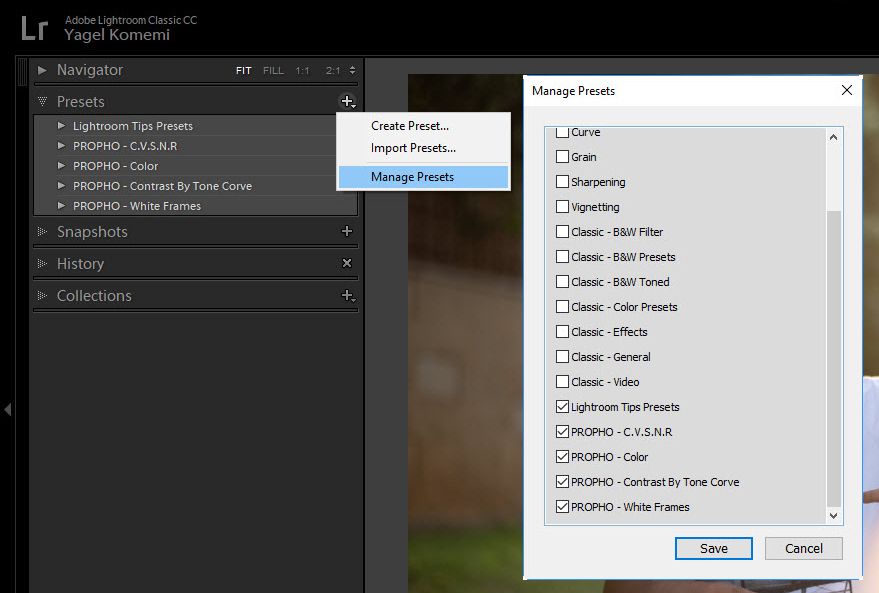
Task: Click the Navigator panel title
Action: coord(90,70)
